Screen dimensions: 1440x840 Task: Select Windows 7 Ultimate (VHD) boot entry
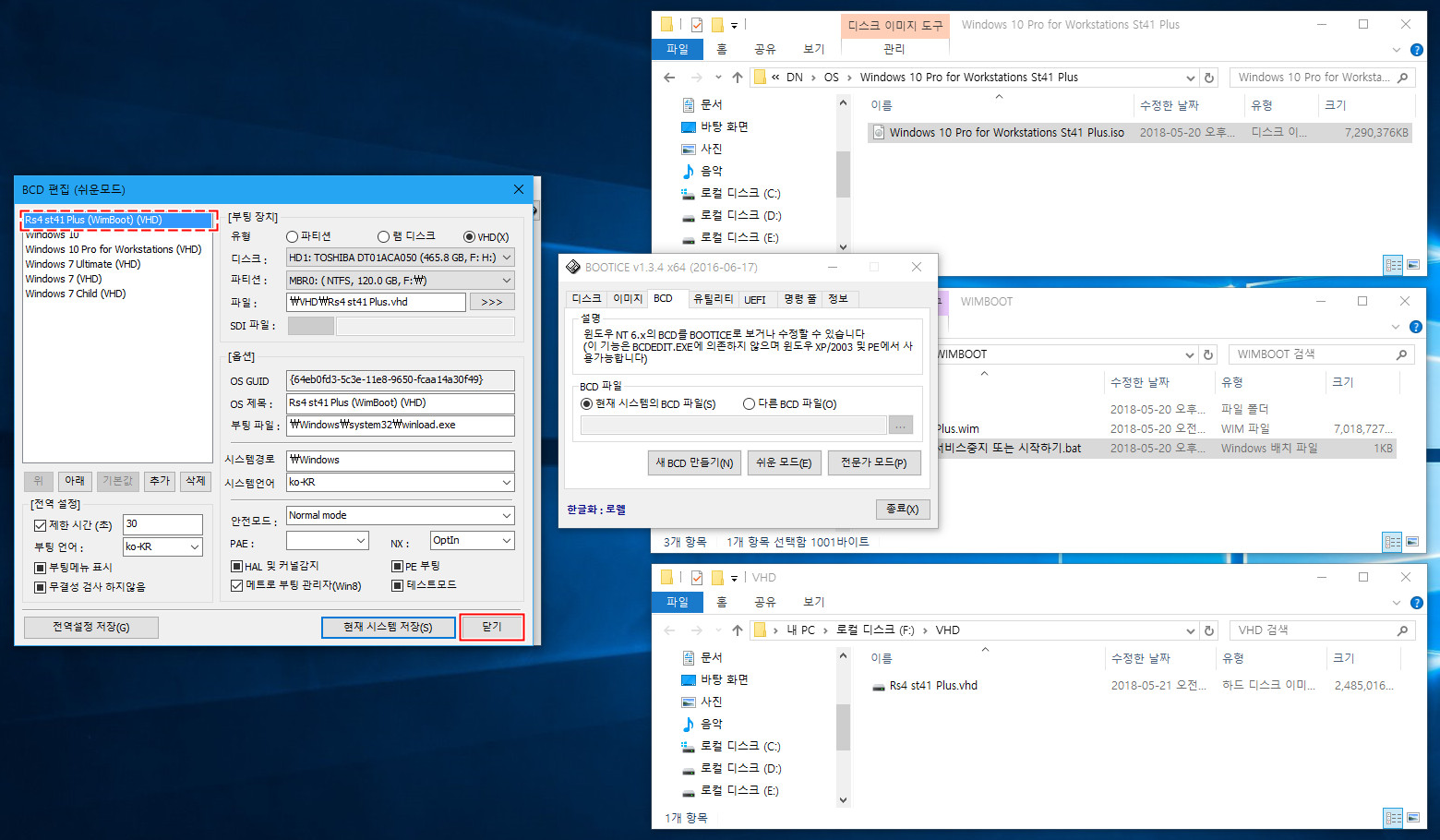point(83,264)
